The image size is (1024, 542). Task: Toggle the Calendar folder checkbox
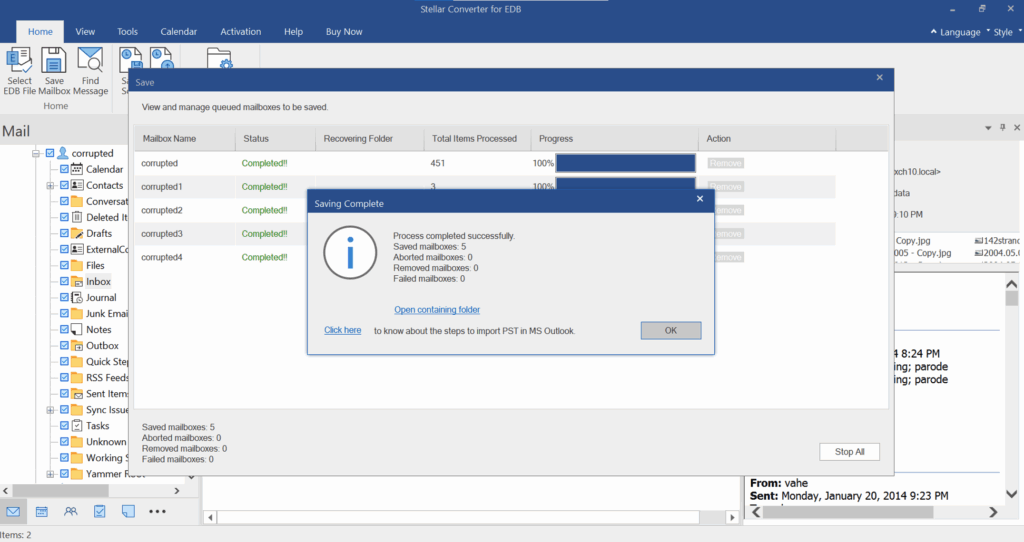tap(64, 169)
